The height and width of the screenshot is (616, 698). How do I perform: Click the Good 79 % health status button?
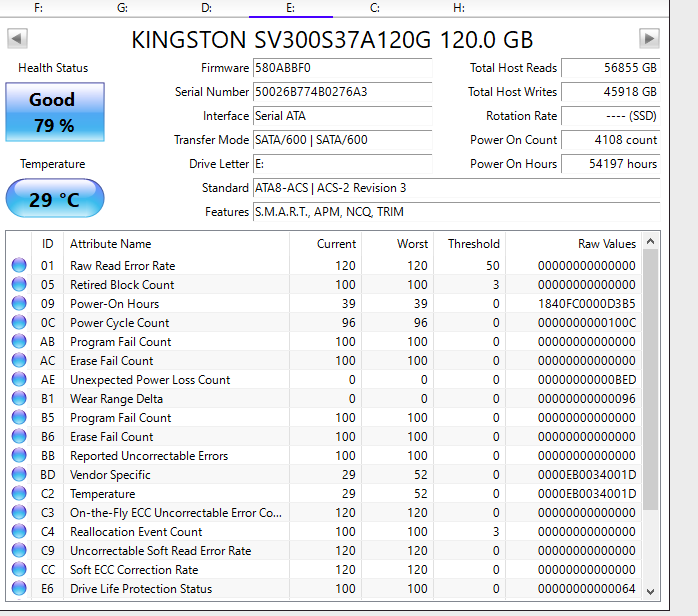pos(55,112)
